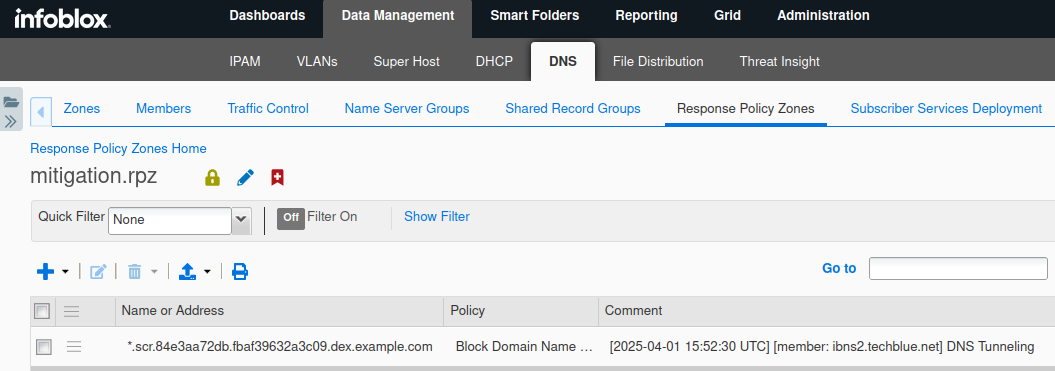Open the Name Server Groups tab
Screen dimensions: 1055x371
(406, 108)
